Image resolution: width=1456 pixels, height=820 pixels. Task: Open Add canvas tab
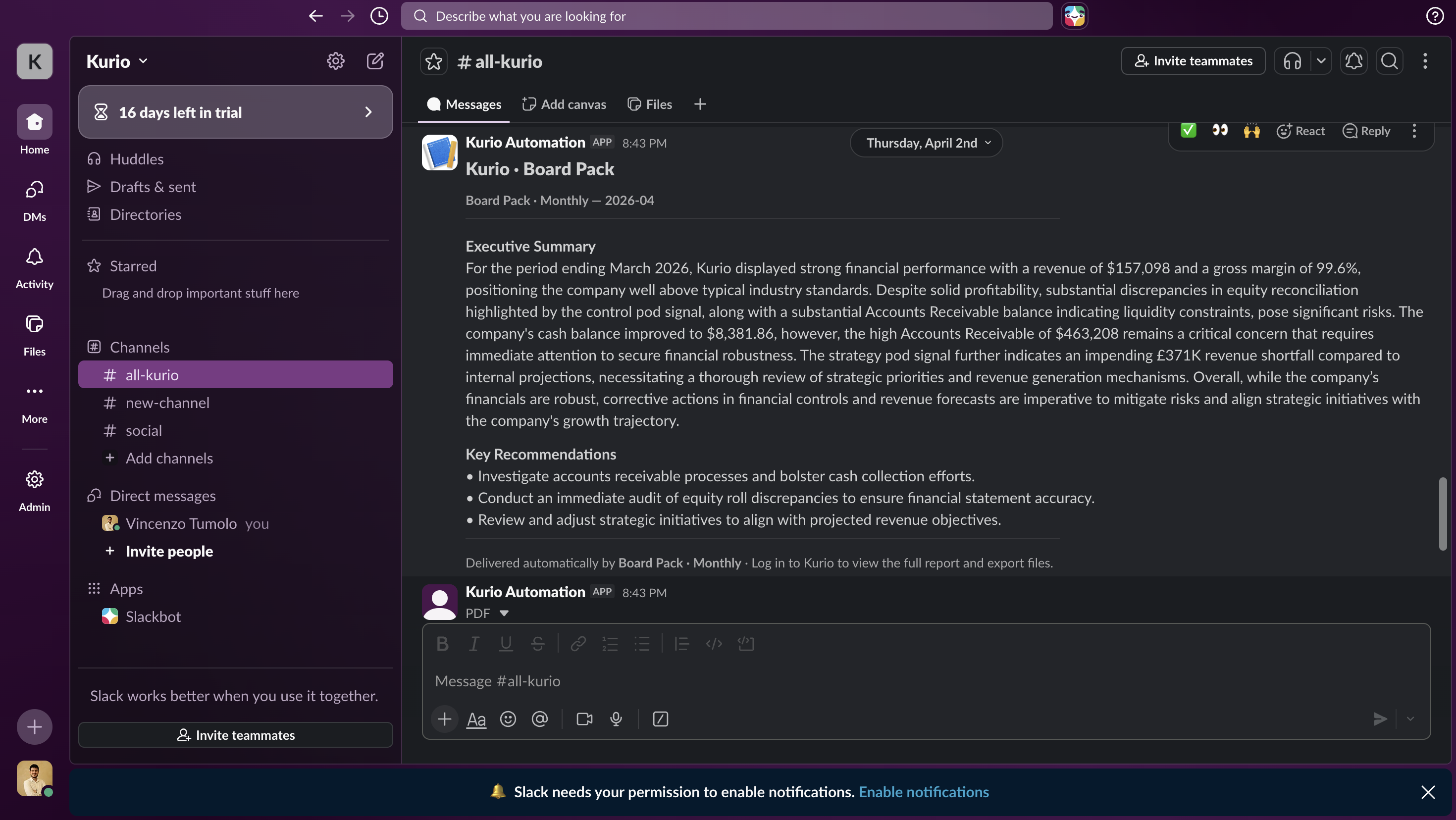564,104
